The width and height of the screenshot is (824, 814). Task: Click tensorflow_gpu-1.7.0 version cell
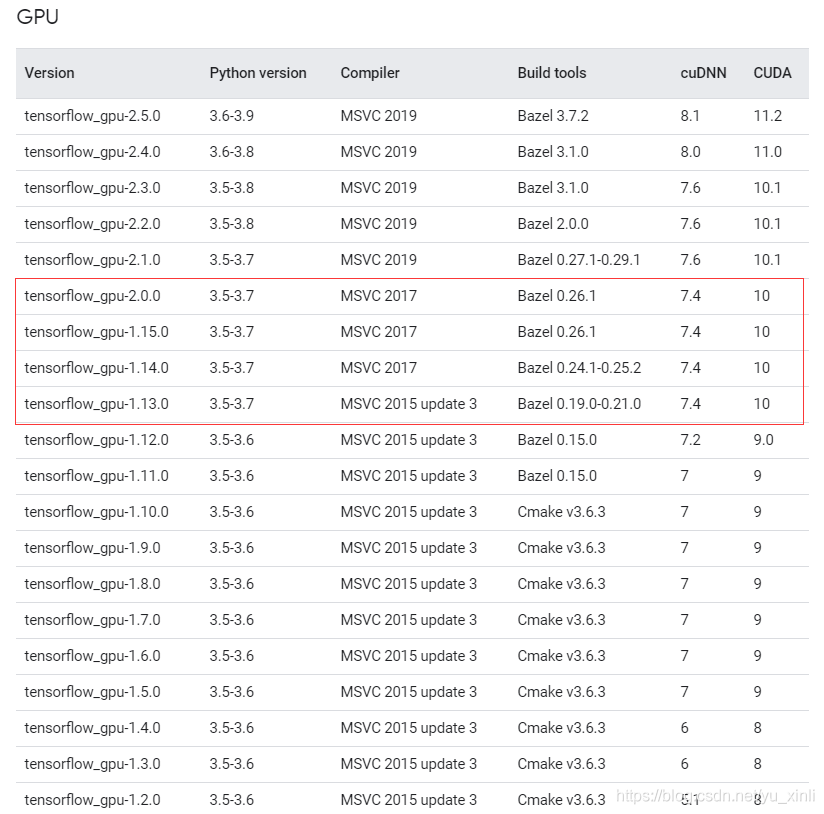[x=92, y=620]
